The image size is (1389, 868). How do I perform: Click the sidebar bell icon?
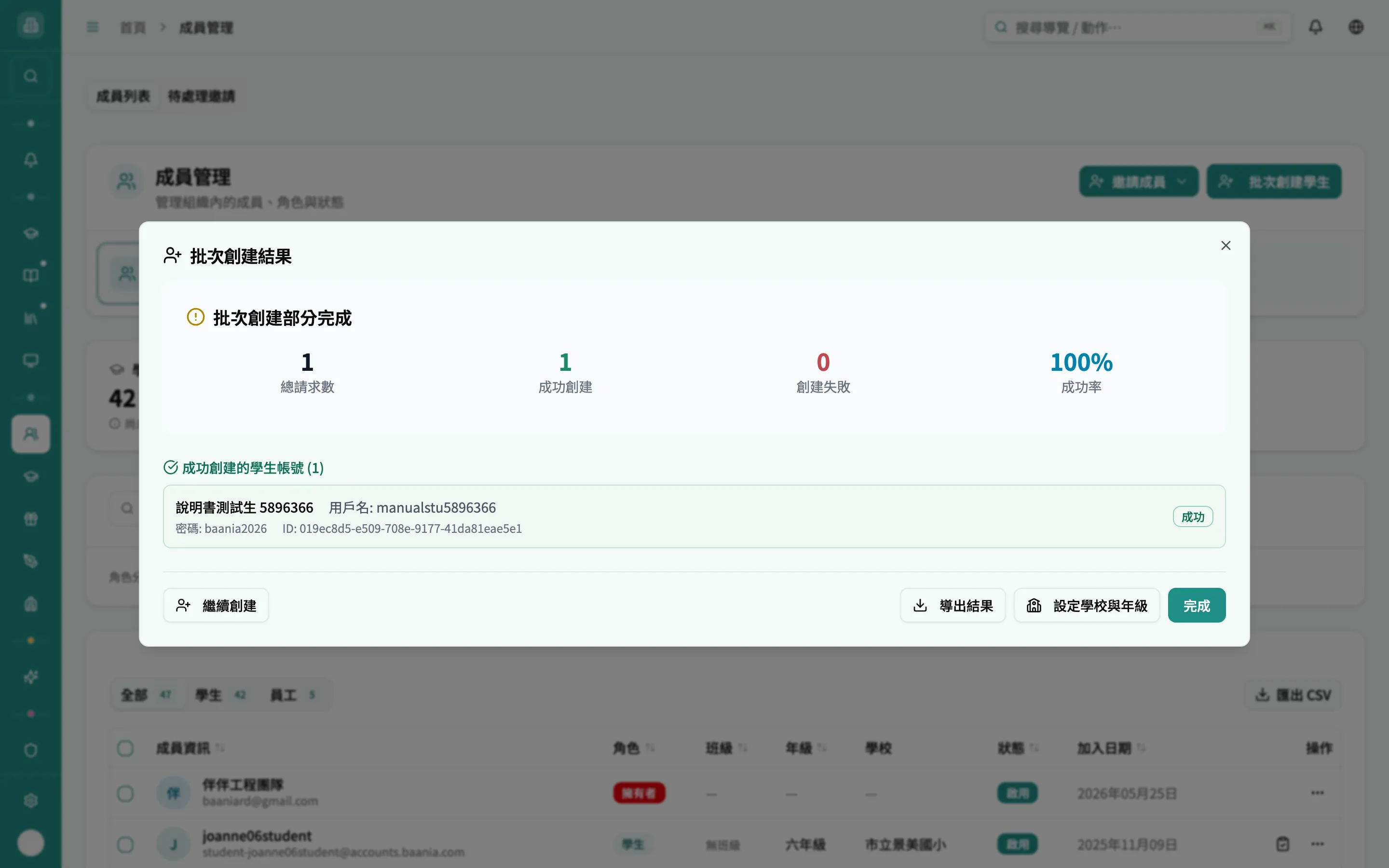30,160
